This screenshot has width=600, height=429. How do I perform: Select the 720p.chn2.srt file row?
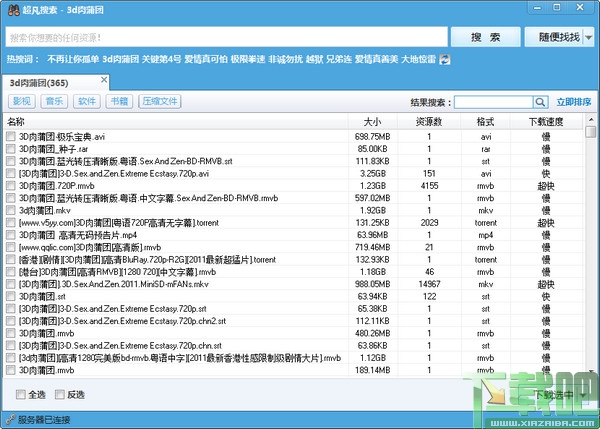pyautogui.click(x=294, y=321)
